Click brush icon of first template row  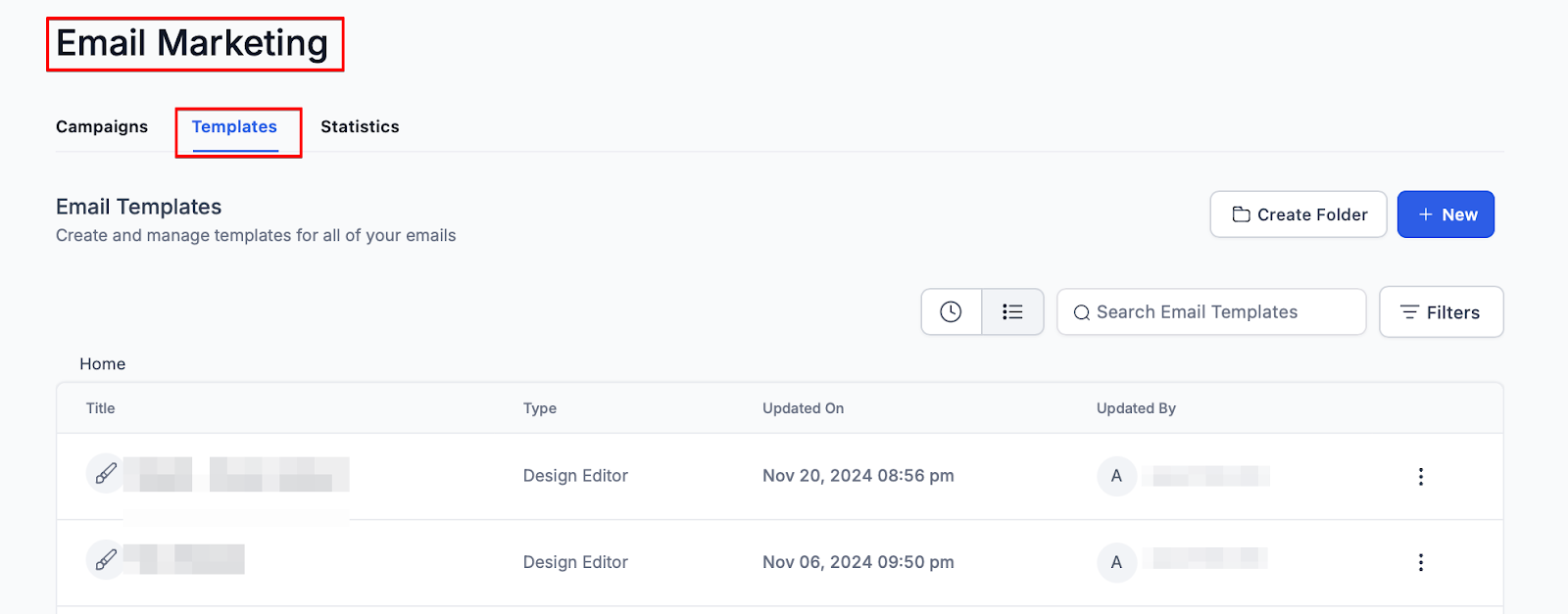click(x=106, y=474)
